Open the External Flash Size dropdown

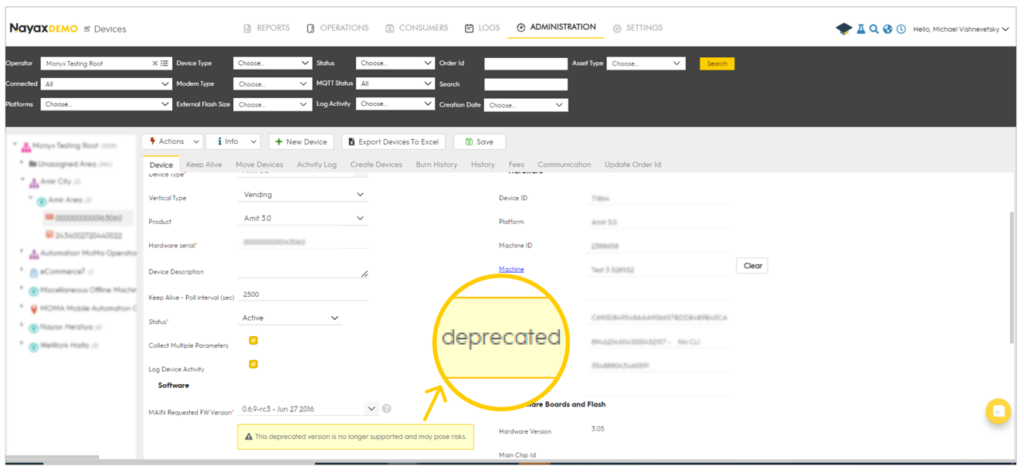273,105
